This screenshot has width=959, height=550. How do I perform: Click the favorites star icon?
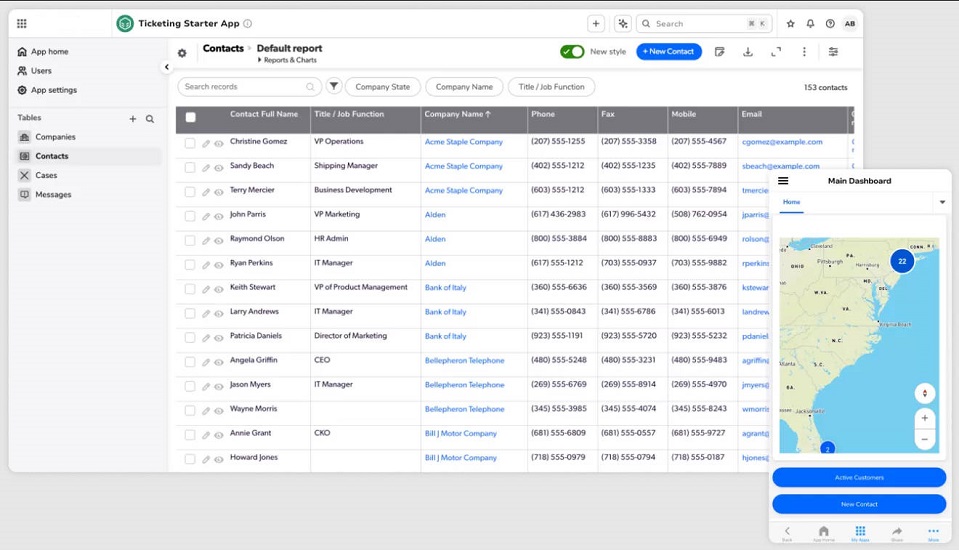pyautogui.click(x=790, y=24)
